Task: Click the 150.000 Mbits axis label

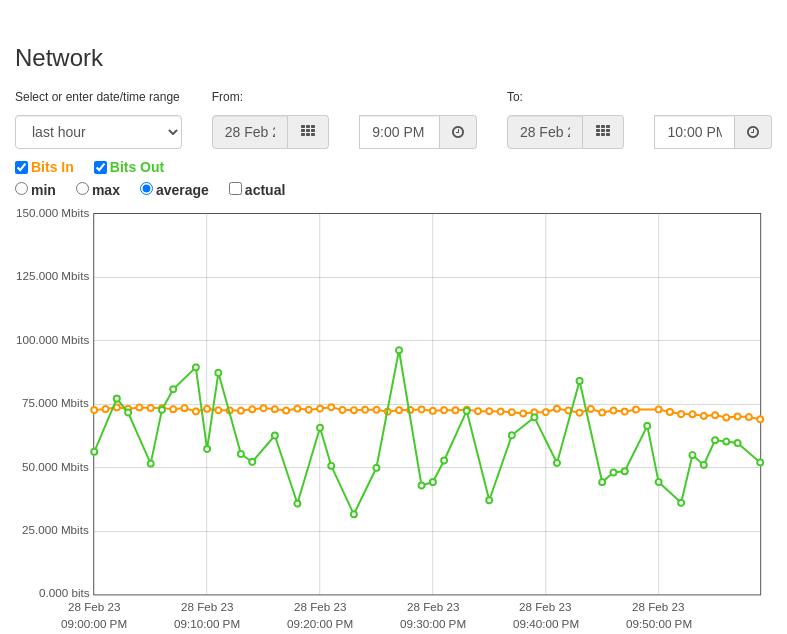Action: click(52, 213)
